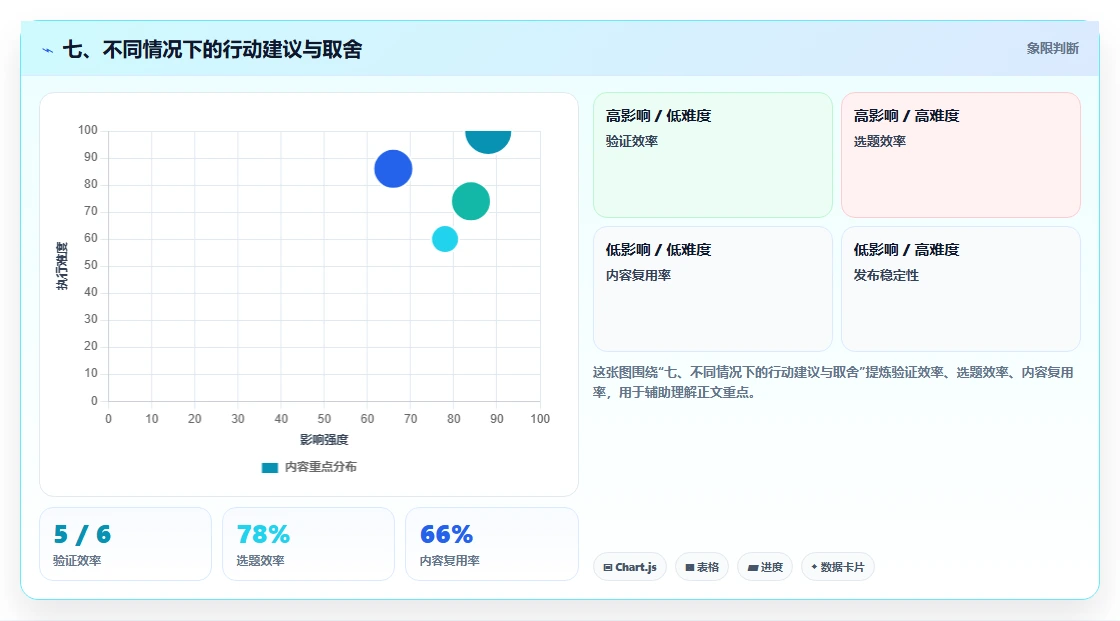Viewport: 1120px width, 621px height.
Task: Click the Y-axis tick label 50
Action: pyautogui.click(x=91, y=265)
